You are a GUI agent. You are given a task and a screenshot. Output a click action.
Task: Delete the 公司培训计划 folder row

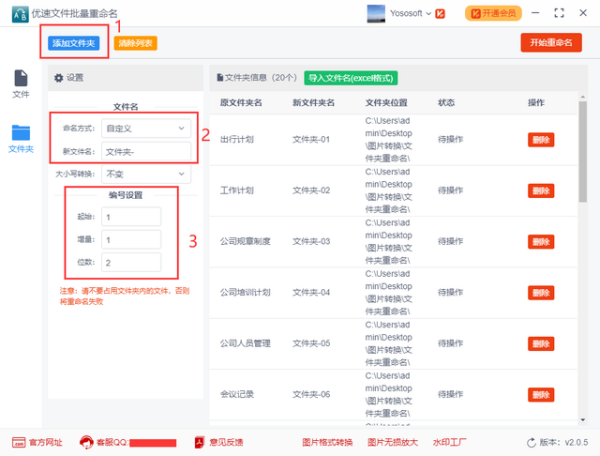pyautogui.click(x=540, y=292)
